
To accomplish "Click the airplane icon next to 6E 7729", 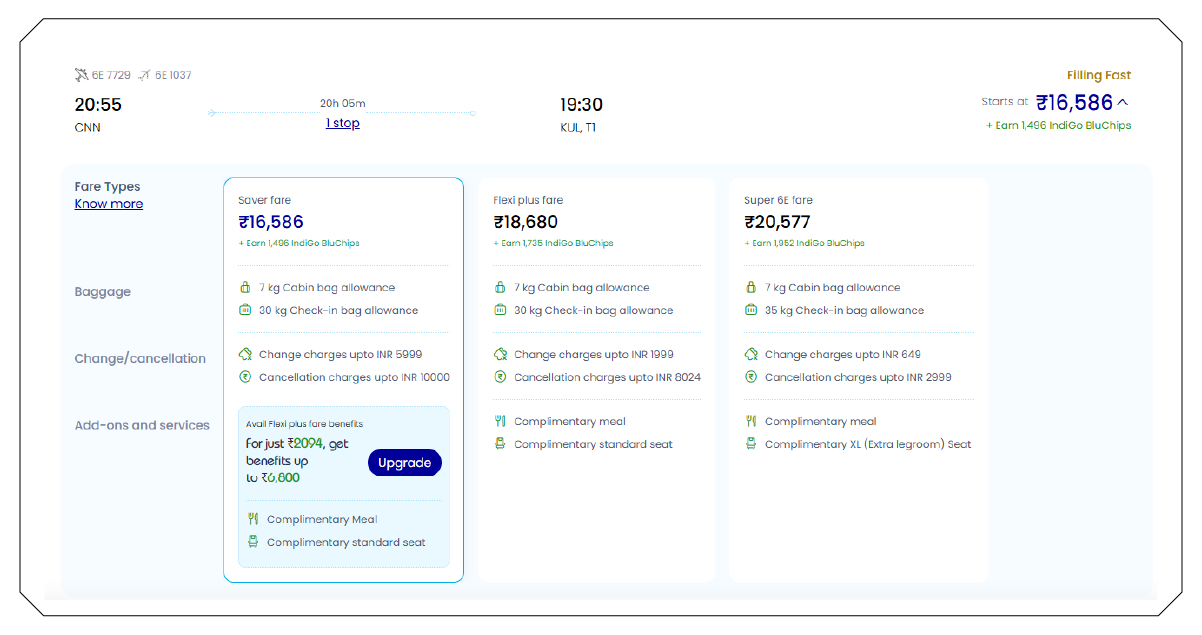I will click(81, 75).
